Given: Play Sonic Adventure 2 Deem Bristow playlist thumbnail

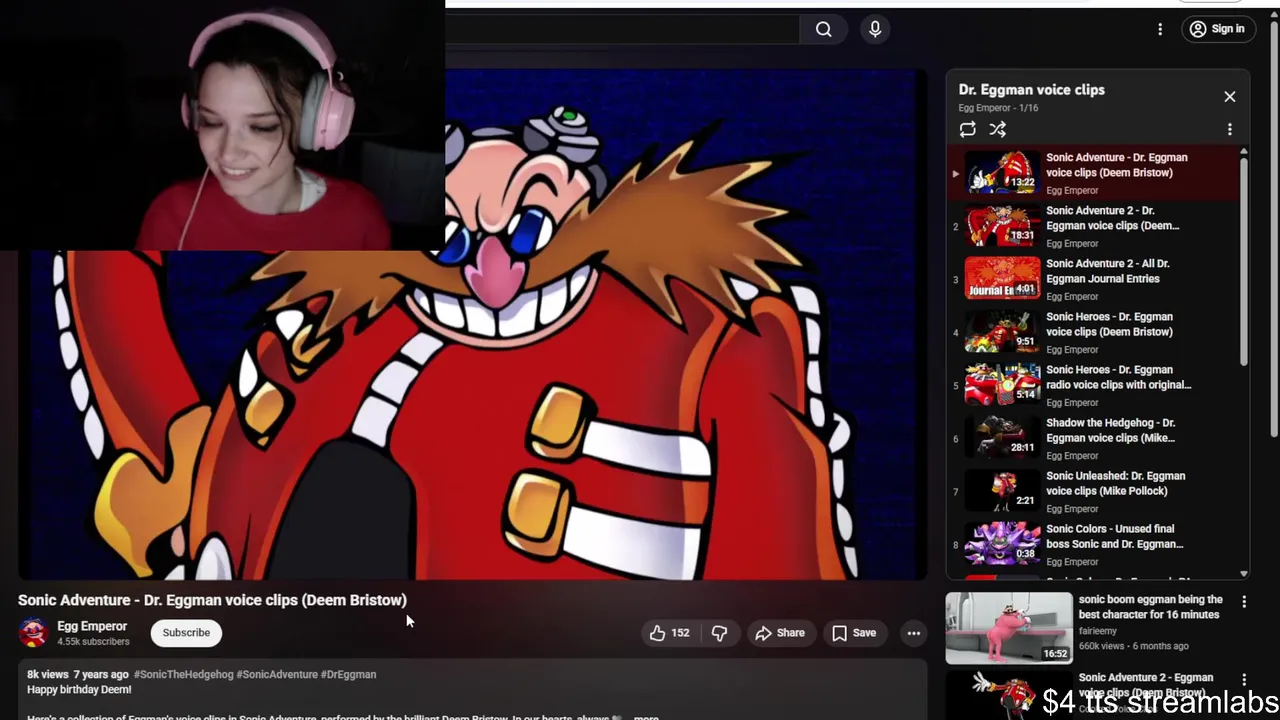Looking at the screenshot, I should point(1002,226).
